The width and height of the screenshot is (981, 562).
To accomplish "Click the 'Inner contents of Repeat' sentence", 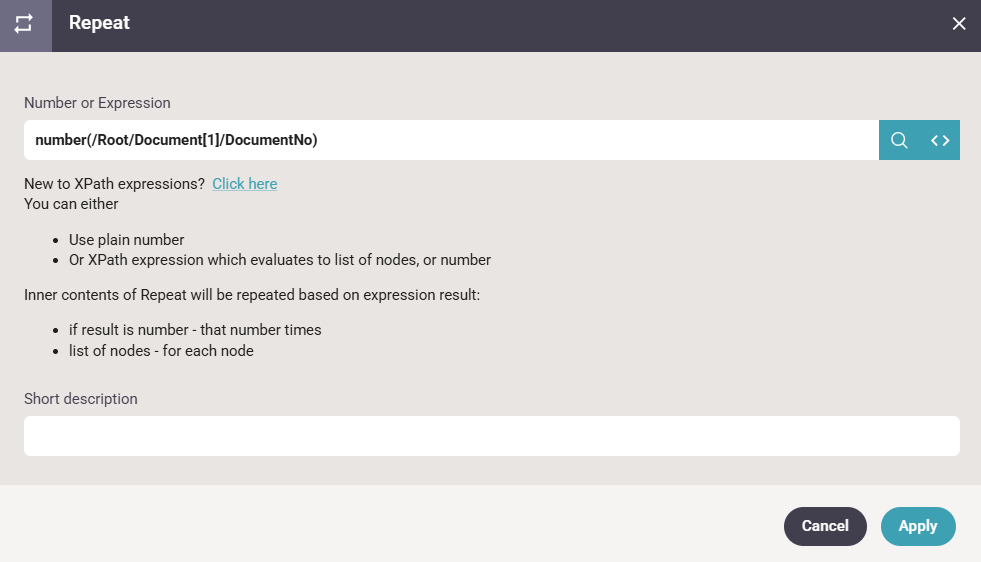I will pos(253,295).
